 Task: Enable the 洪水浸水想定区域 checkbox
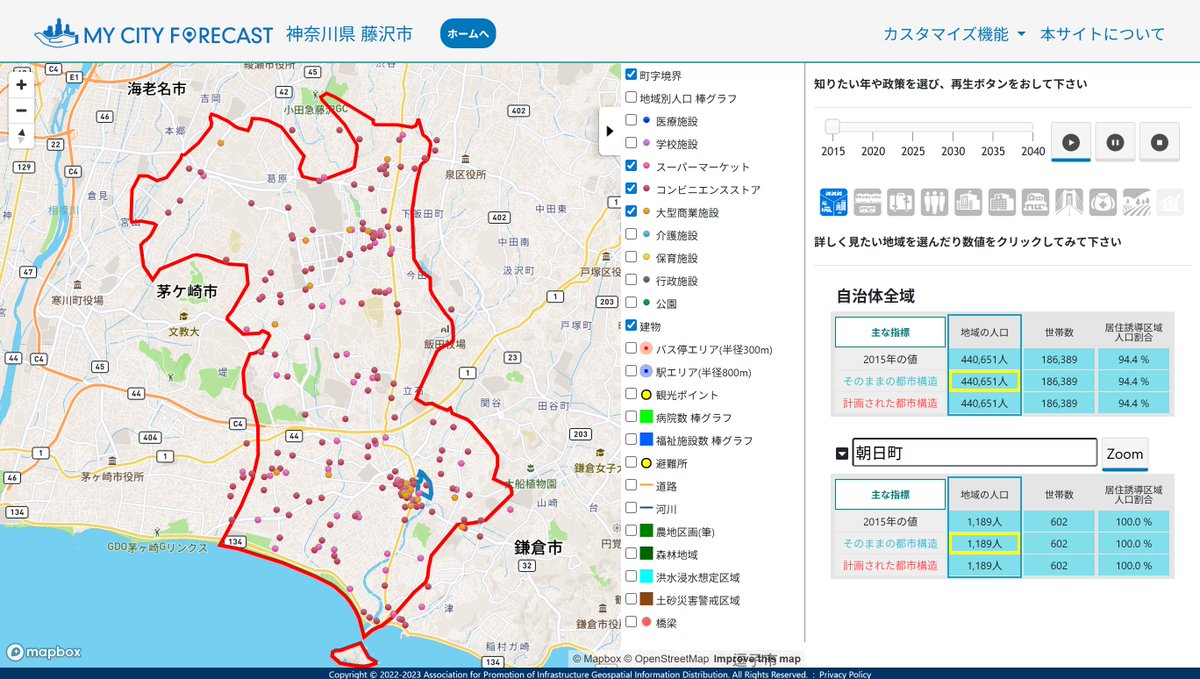pyautogui.click(x=631, y=577)
